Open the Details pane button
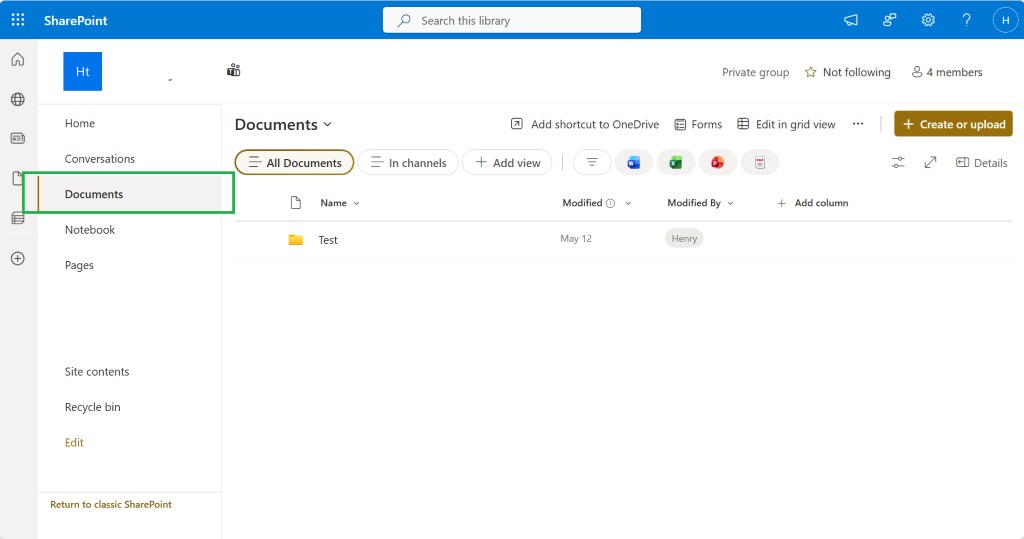 981,163
